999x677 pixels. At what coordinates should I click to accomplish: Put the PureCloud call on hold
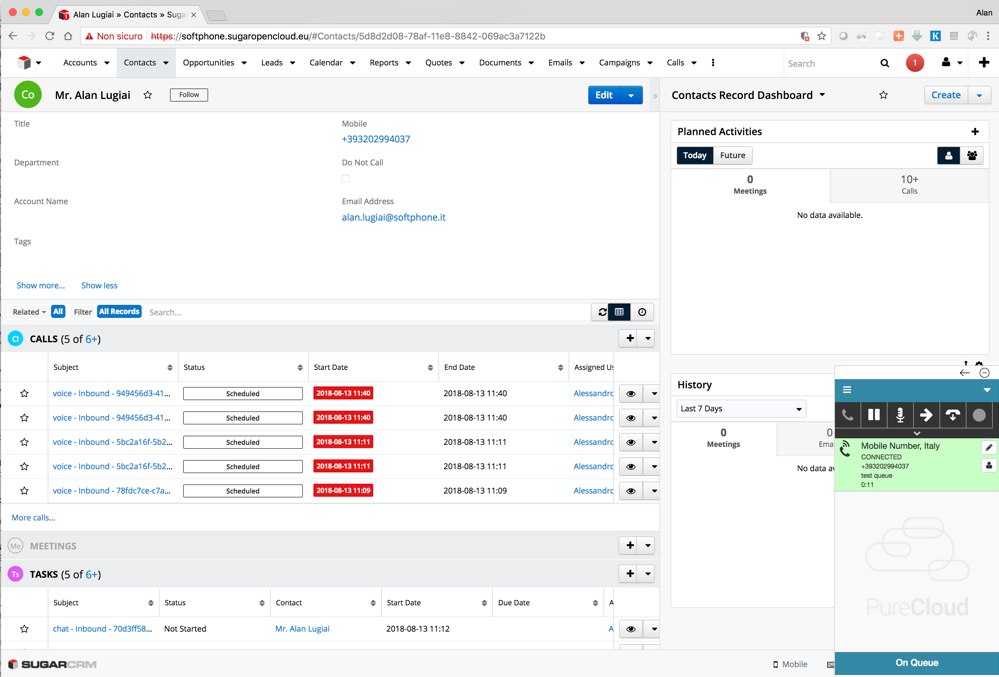pos(874,415)
